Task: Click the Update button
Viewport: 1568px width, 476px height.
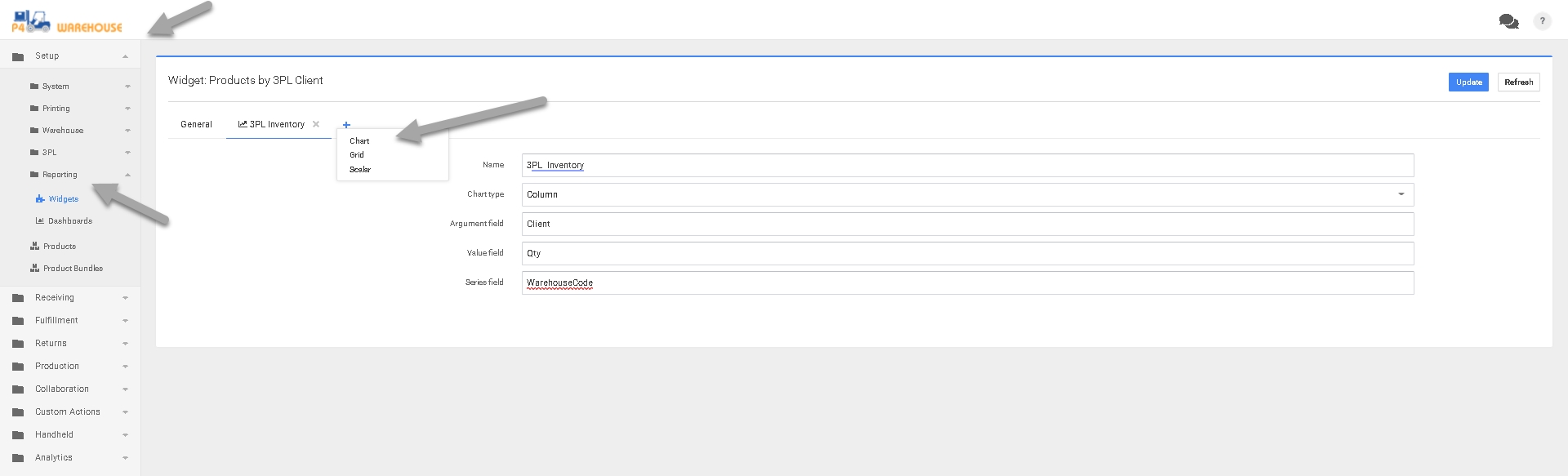Action: [x=1468, y=82]
